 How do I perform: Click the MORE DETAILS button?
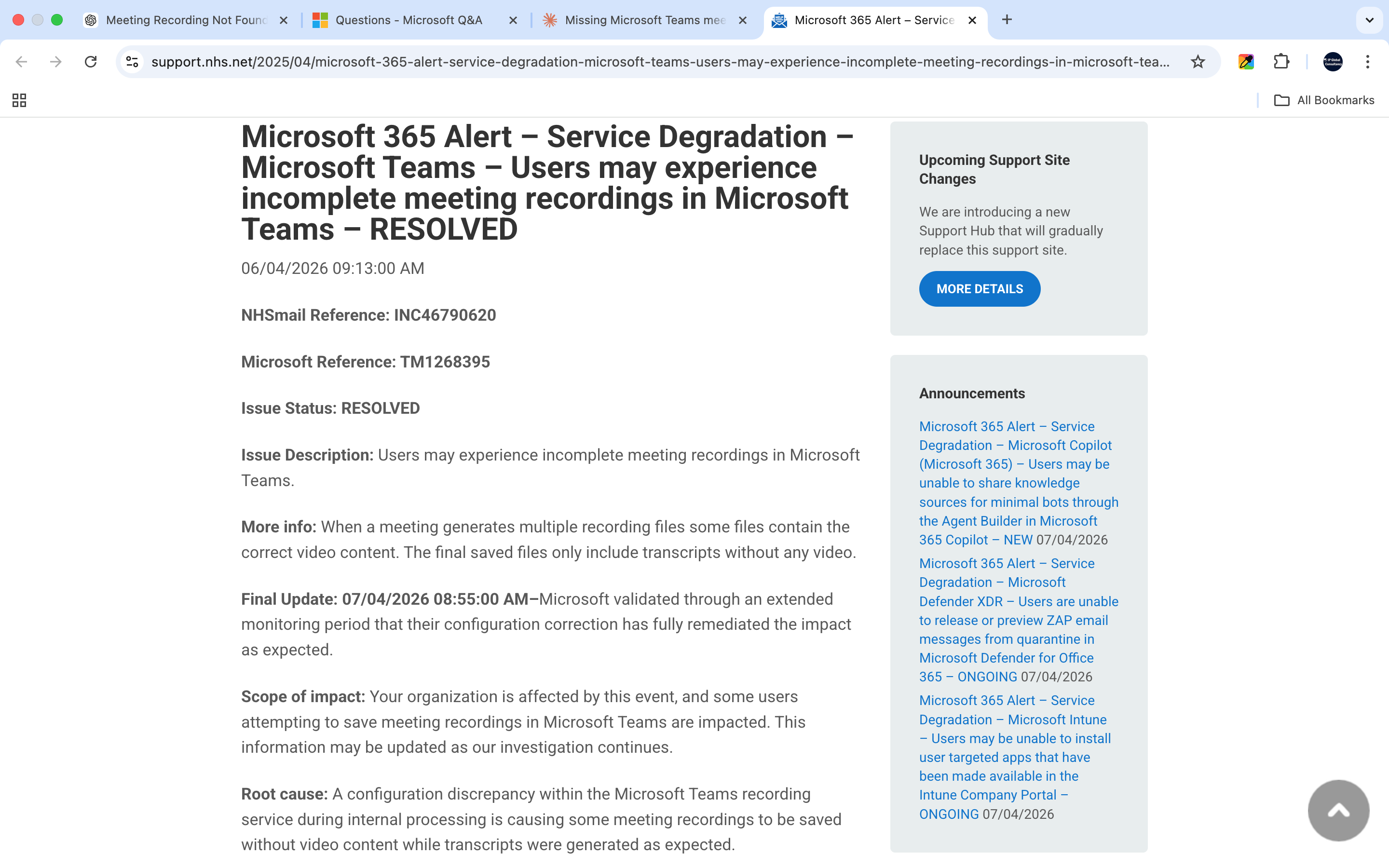coord(979,289)
